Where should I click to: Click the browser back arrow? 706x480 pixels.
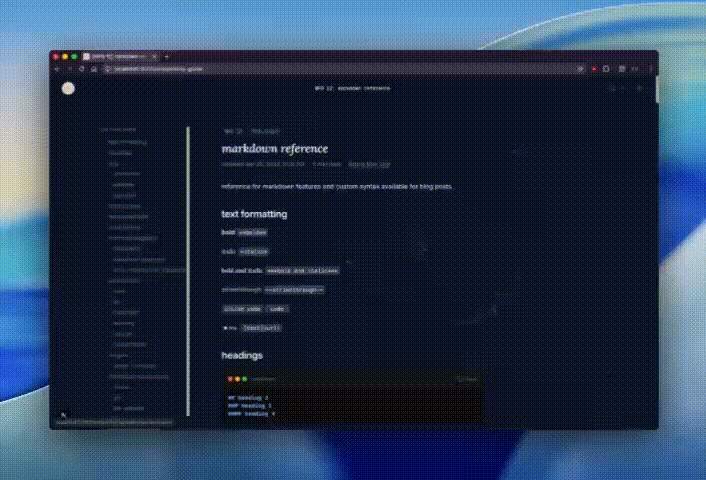tap(59, 69)
